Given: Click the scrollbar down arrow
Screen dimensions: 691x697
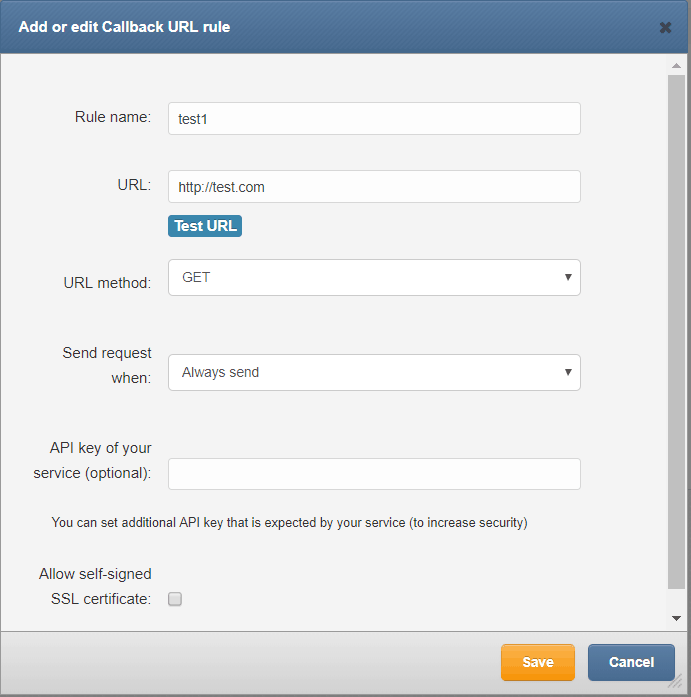Looking at the screenshot, I should pos(676,618).
